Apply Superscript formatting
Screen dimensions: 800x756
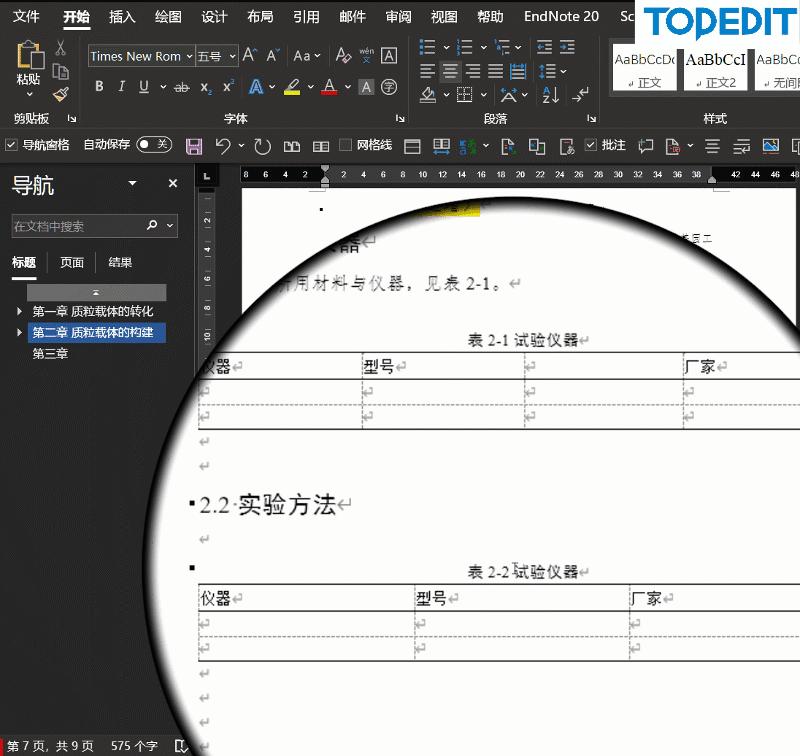(x=228, y=86)
